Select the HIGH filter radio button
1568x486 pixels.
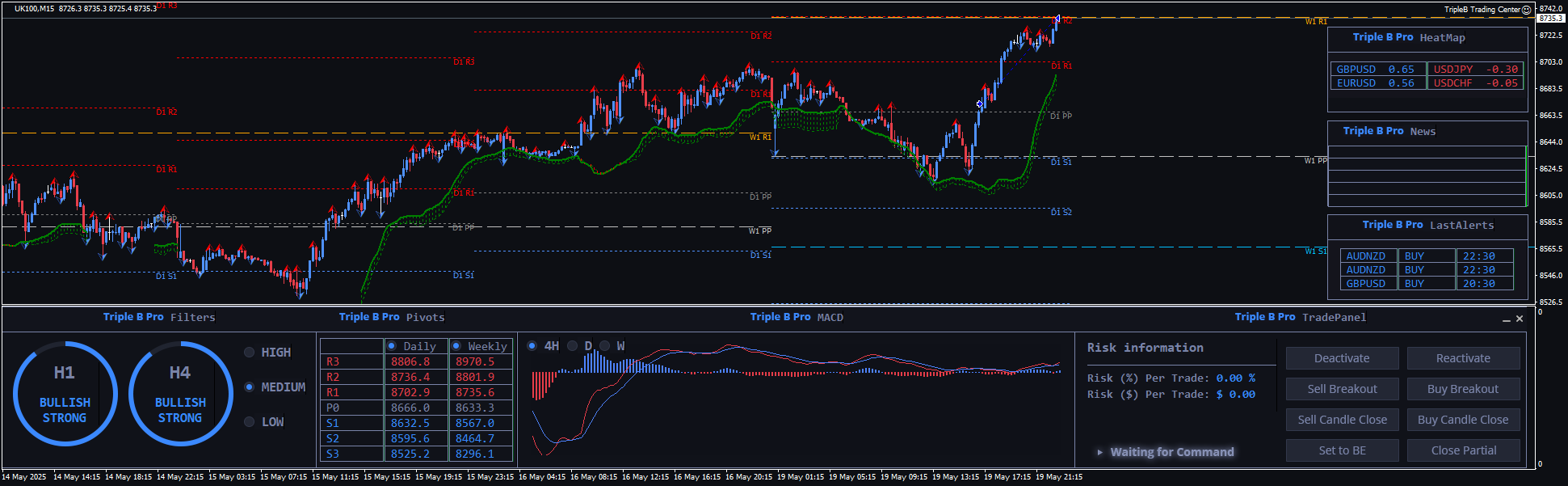pos(250,353)
